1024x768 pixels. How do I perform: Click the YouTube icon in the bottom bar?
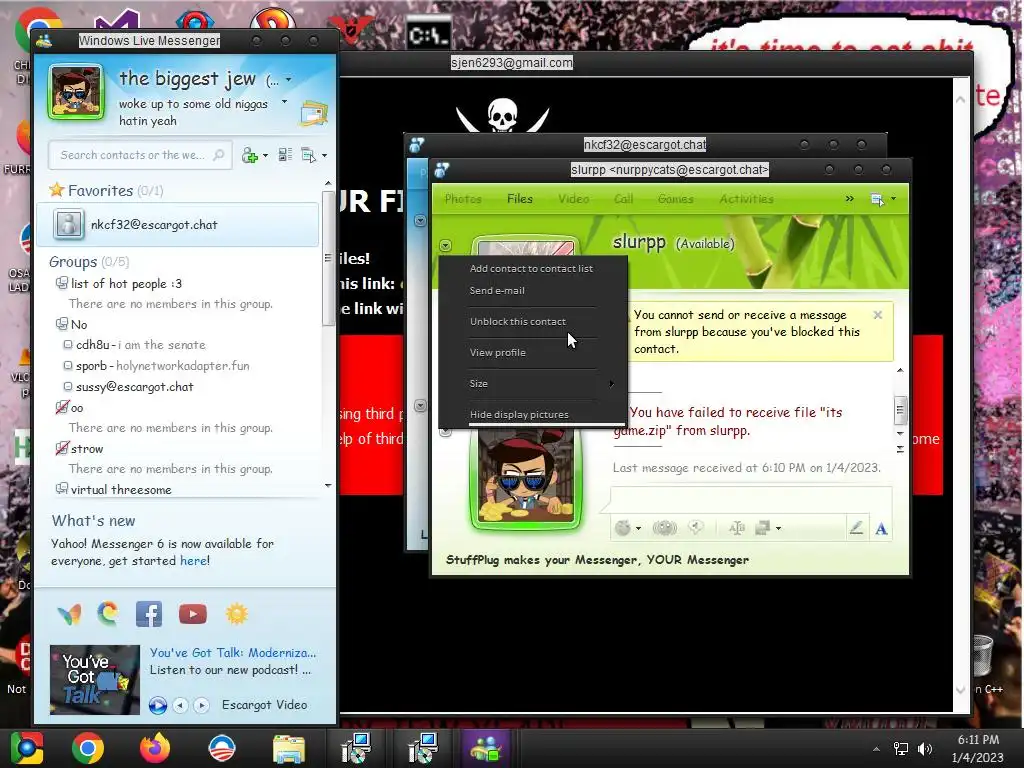tap(193, 614)
